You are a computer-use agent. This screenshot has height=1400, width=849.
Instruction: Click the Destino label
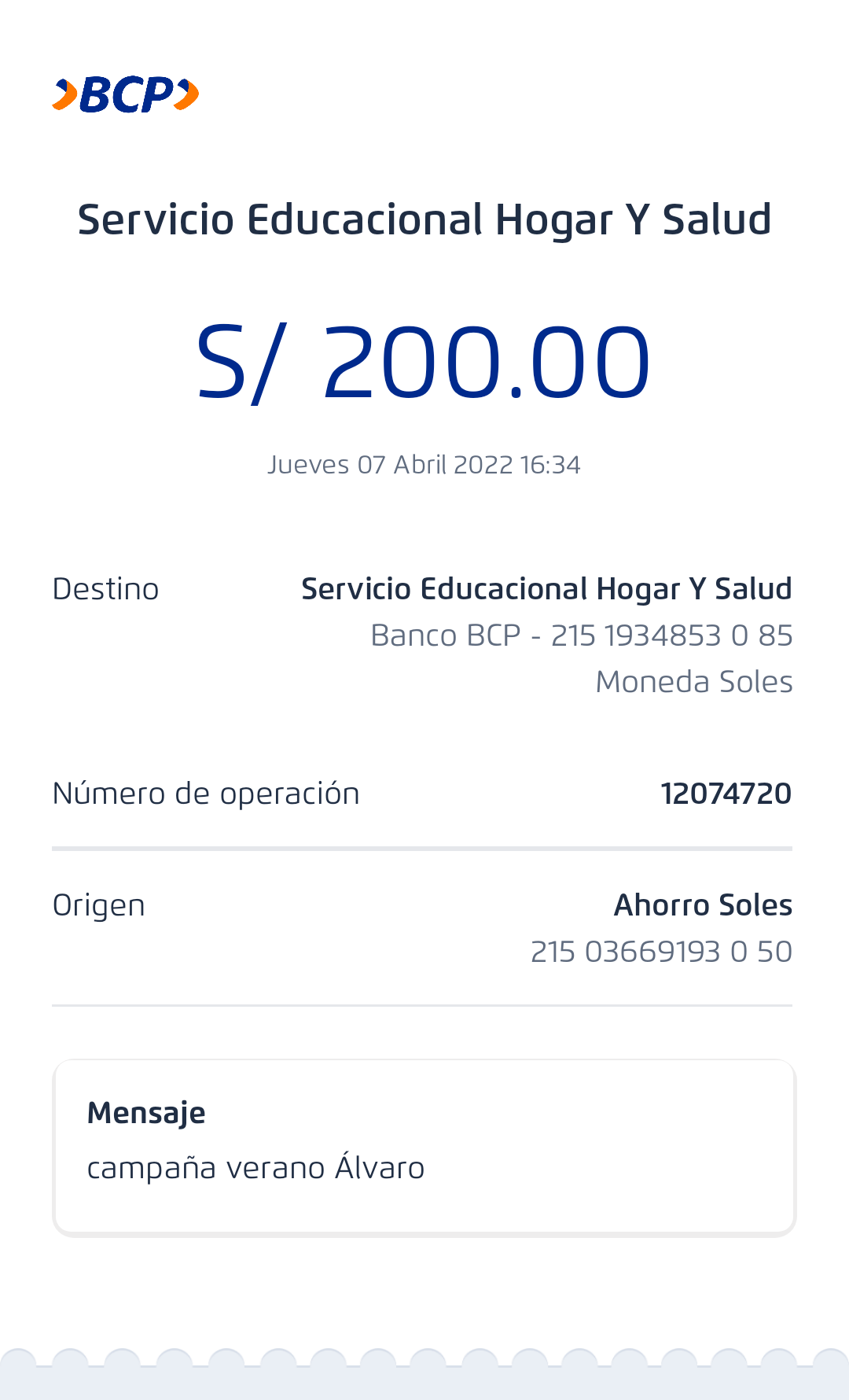105,589
